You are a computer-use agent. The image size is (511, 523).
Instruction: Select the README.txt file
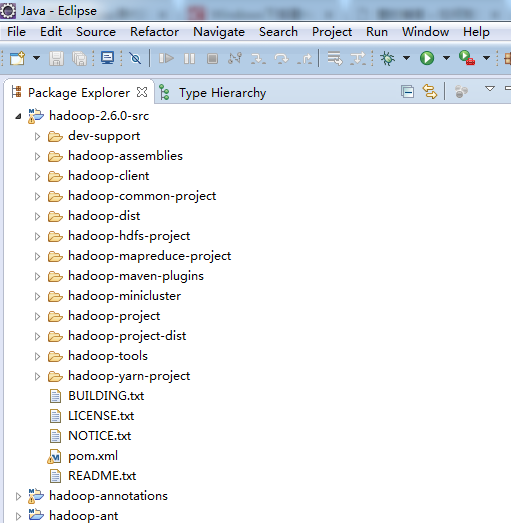click(x=102, y=476)
